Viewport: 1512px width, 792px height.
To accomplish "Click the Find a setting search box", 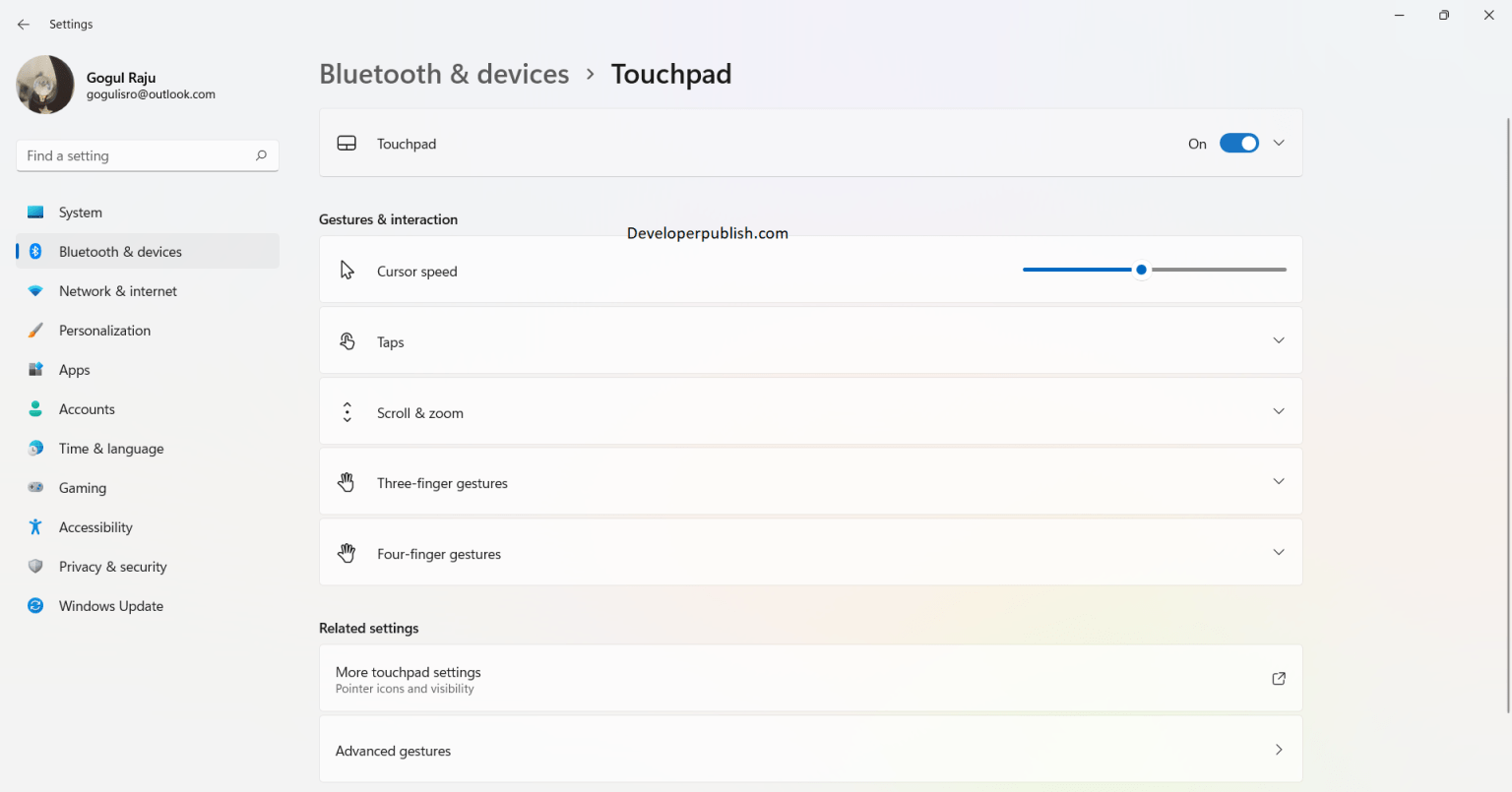I will (147, 154).
